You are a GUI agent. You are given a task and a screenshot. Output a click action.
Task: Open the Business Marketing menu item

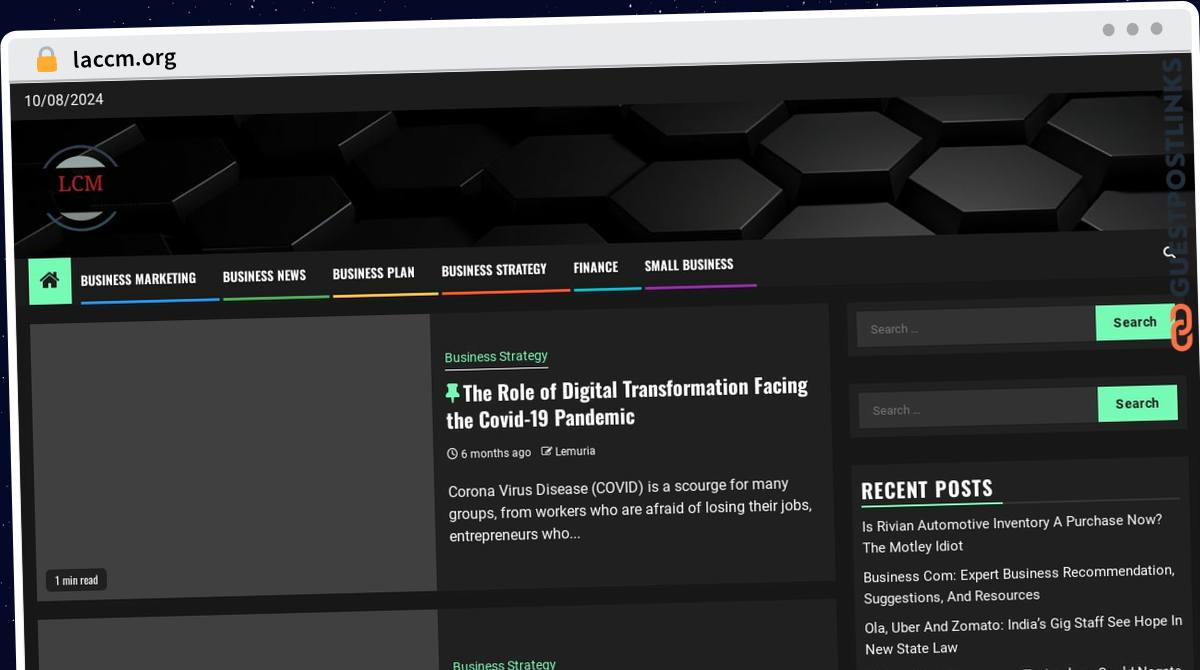pos(138,279)
